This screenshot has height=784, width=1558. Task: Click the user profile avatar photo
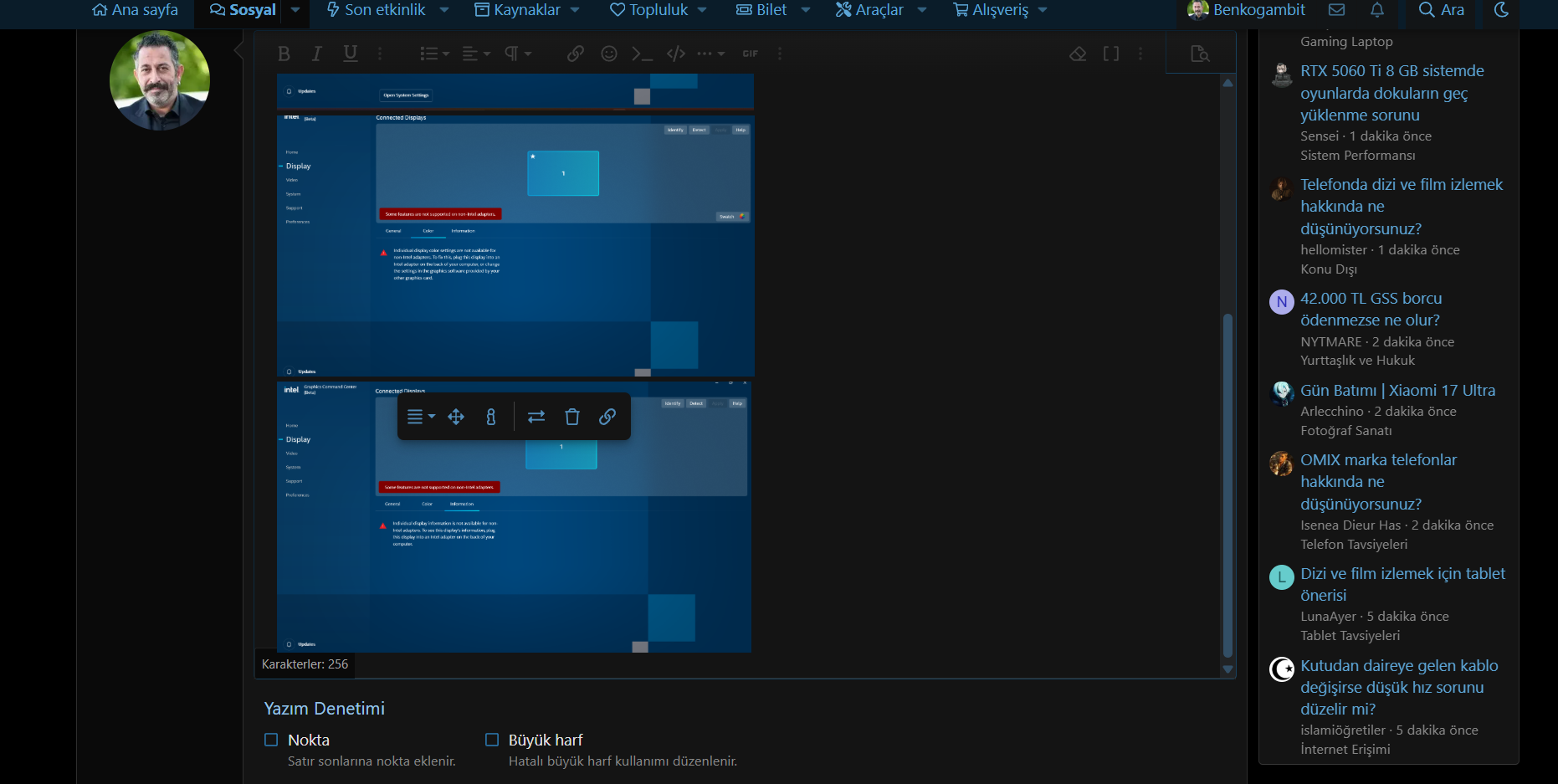[160, 80]
